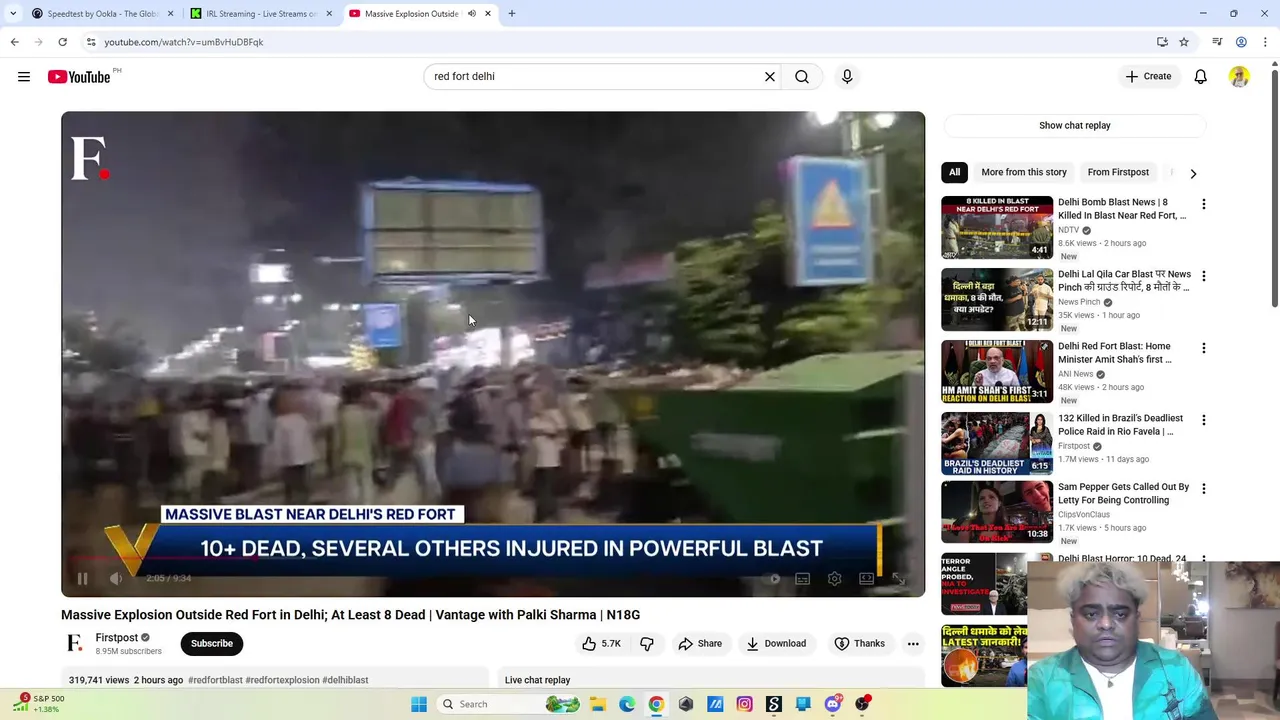Close the Massive Explosion YouTube tab

tap(488, 14)
